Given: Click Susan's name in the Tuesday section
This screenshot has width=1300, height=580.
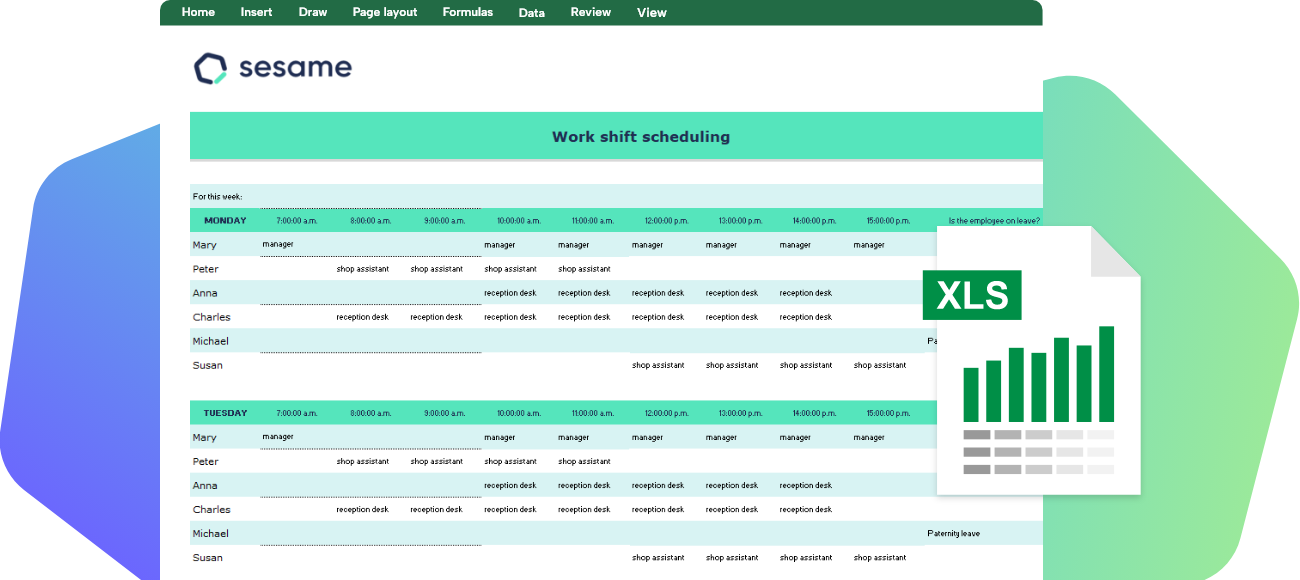Looking at the screenshot, I should coord(207,558).
